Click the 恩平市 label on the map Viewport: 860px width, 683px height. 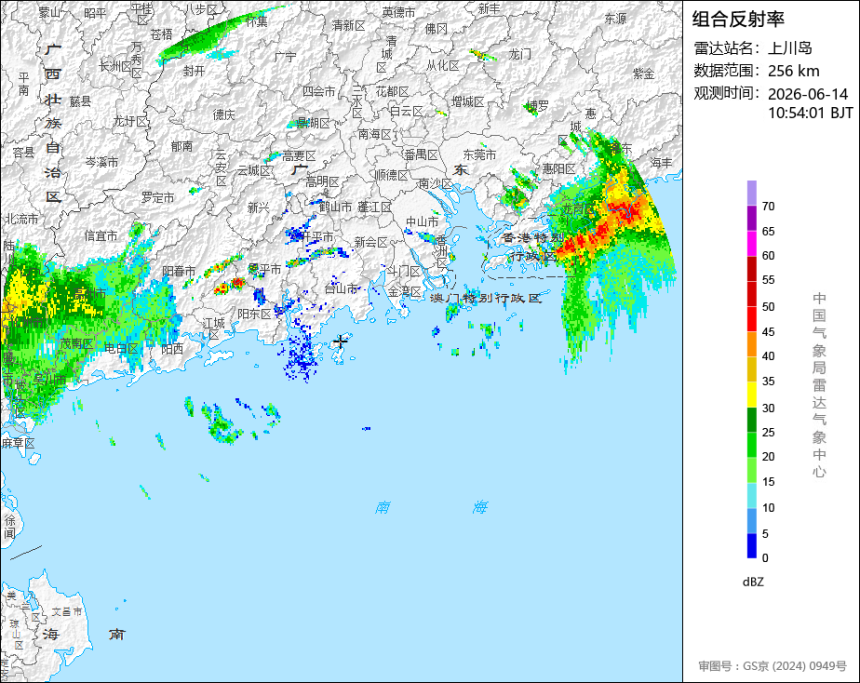264,269
